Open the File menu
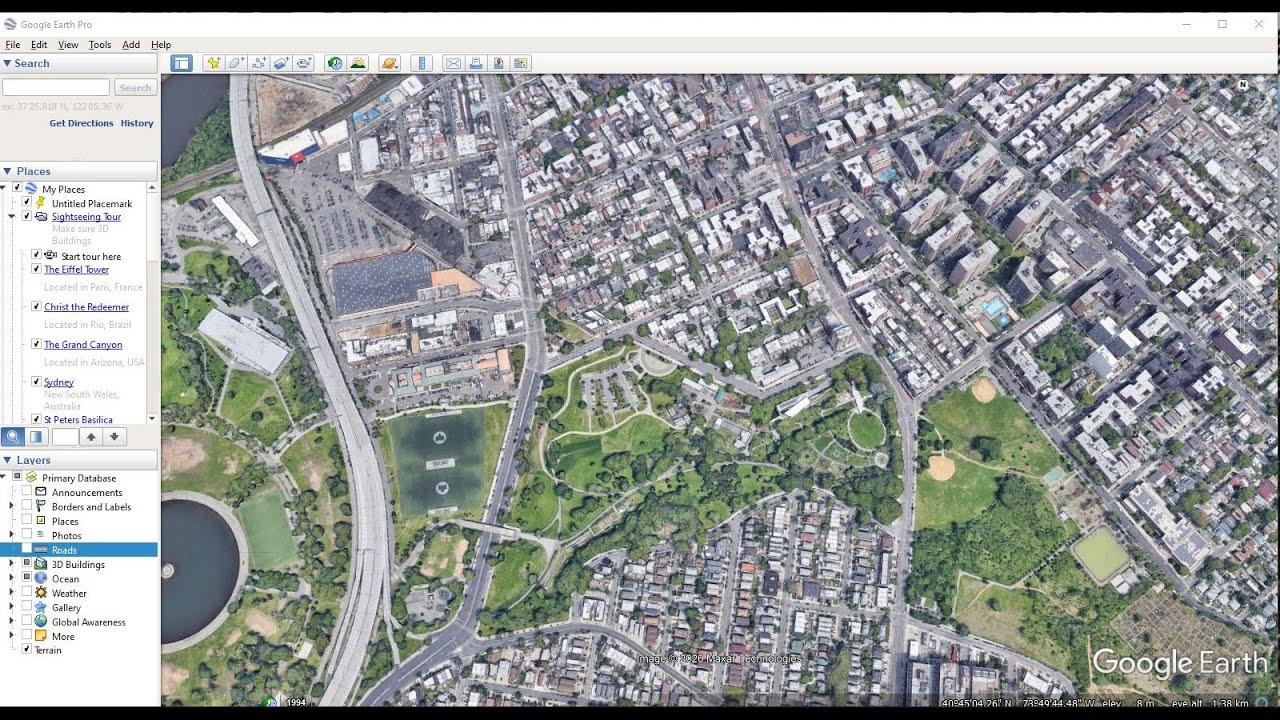This screenshot has height=720, width=1280. [13, 45]
